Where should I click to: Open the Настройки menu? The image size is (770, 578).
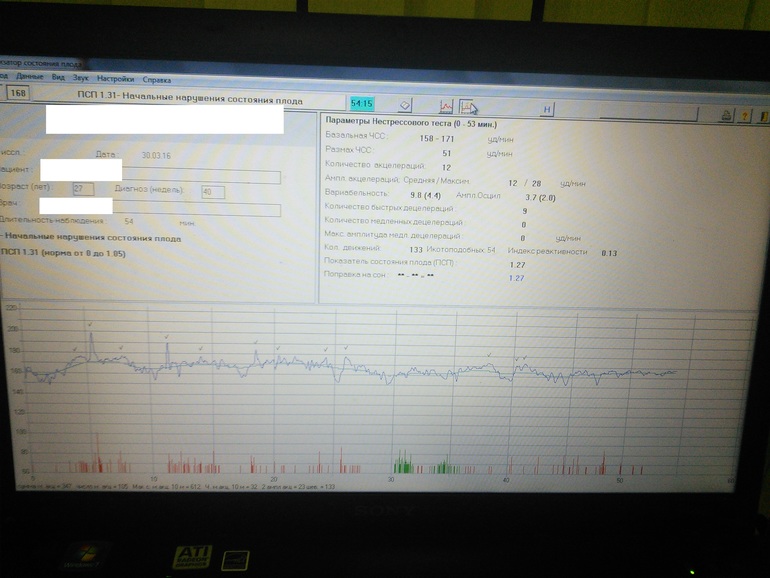116,79
